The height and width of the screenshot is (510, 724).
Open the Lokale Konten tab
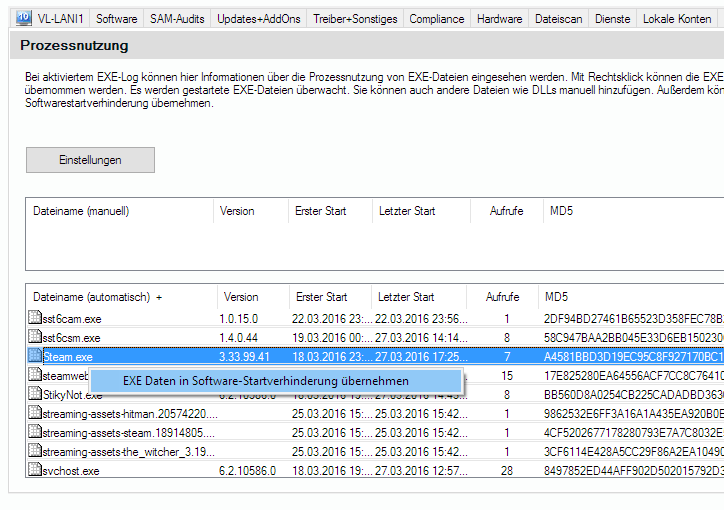pyautogui.click(x=677, y=18)
